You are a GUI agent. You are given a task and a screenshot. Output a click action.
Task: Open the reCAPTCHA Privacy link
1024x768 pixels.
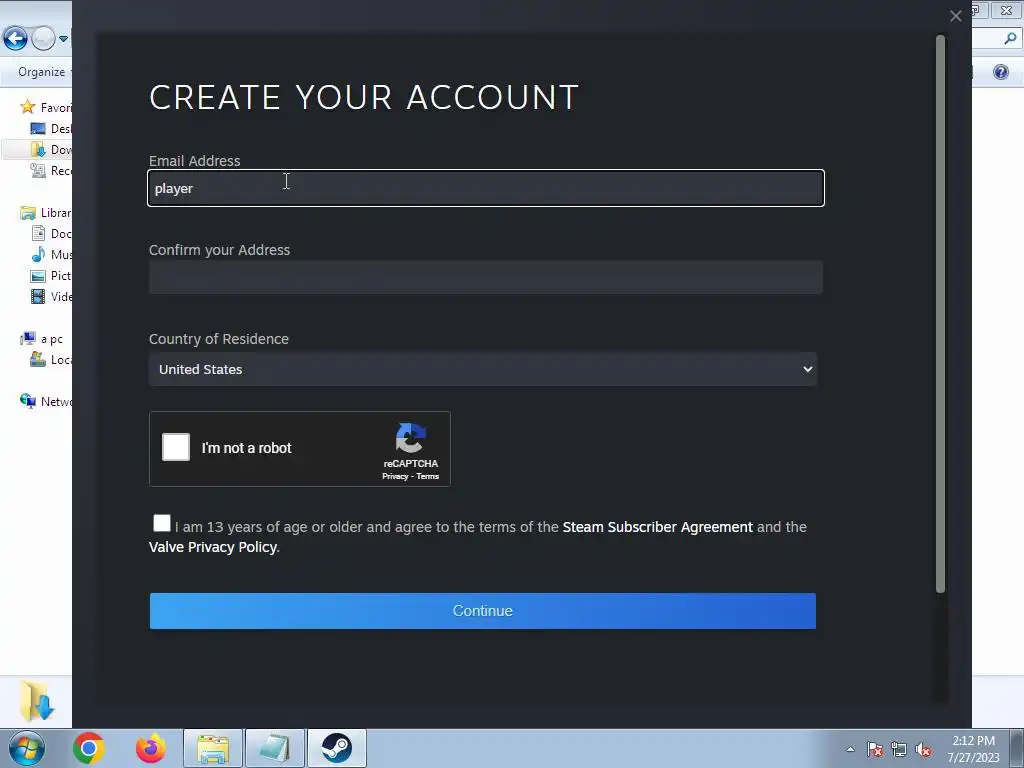click(395, 477)
